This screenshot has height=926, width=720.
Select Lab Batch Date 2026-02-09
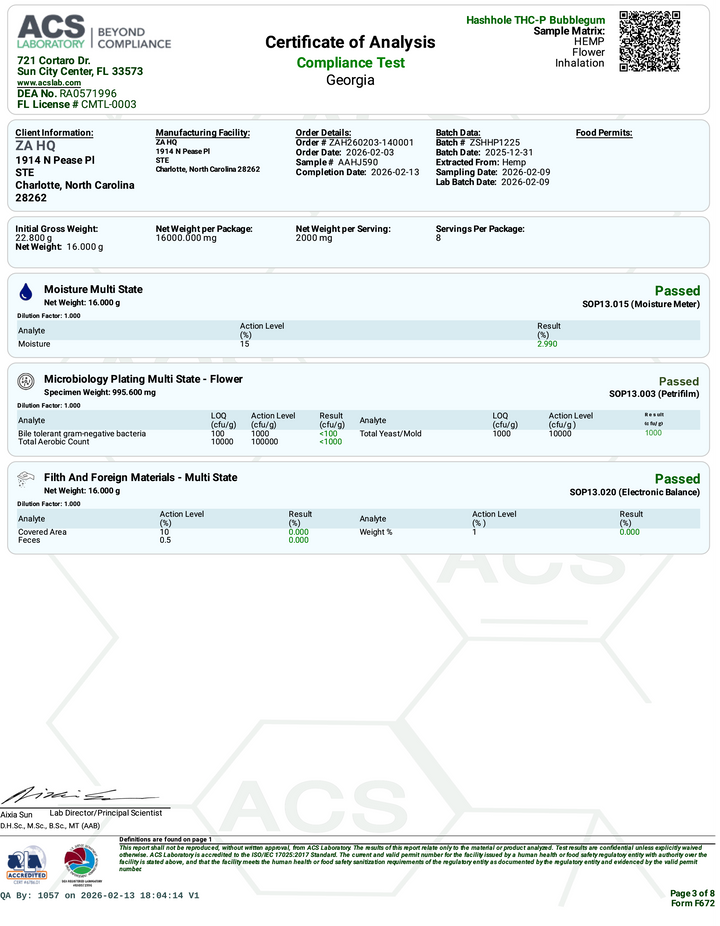(493, 182)
